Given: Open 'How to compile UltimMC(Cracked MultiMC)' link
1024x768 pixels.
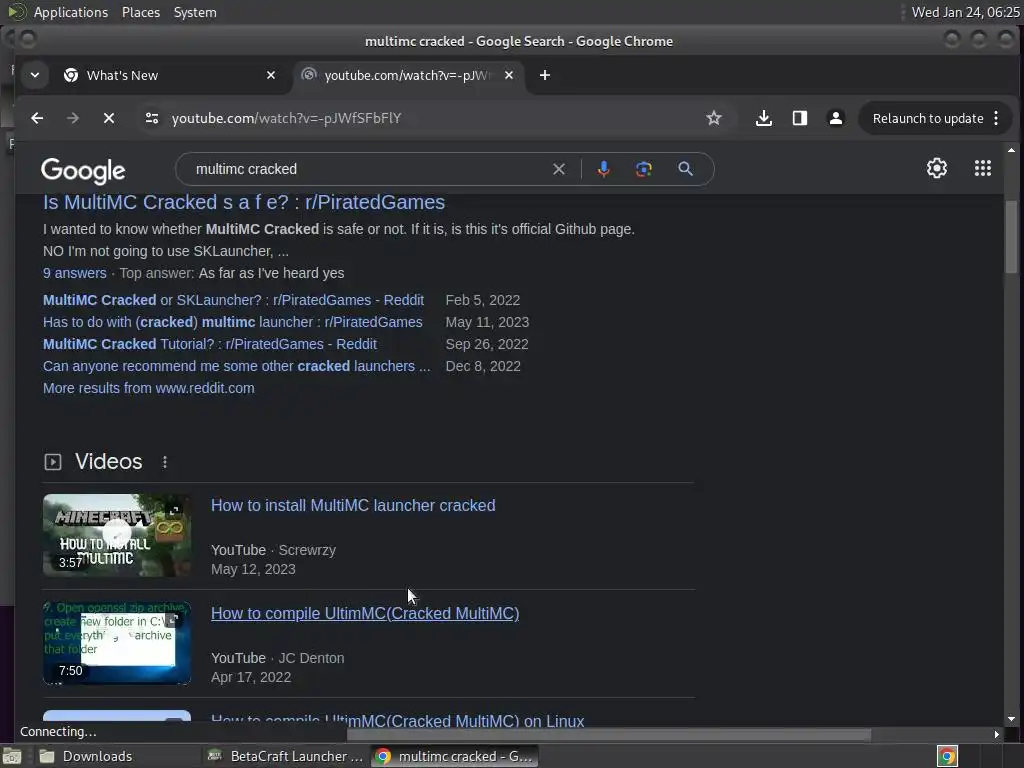Looking at the screenshot, I should coord(365,613).
